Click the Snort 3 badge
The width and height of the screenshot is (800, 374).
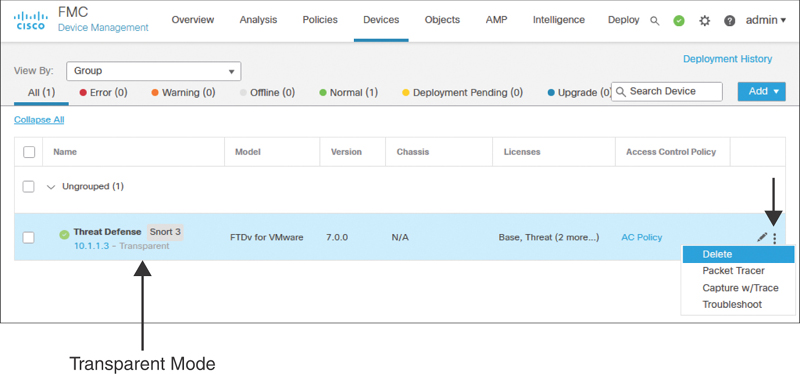coord(165,232)
